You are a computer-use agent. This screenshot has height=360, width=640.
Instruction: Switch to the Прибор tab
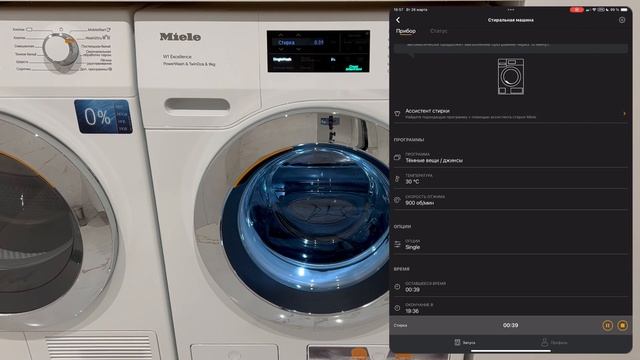(x=406, y=31)
